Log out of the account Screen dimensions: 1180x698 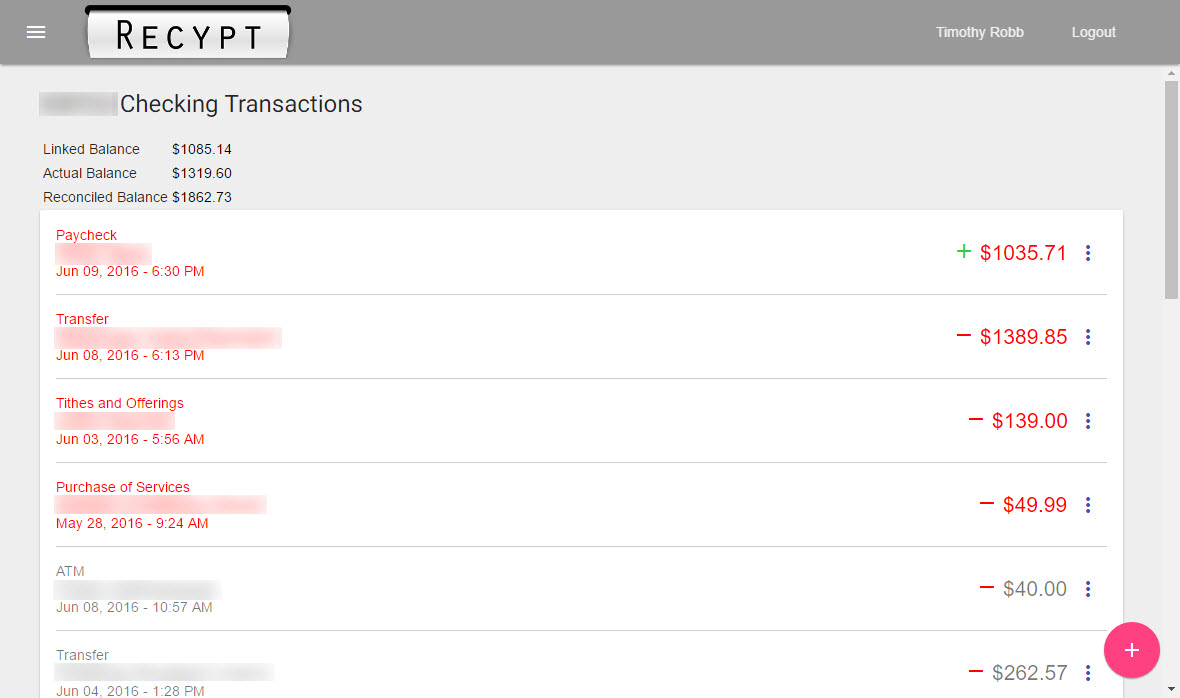(1093, 32)
